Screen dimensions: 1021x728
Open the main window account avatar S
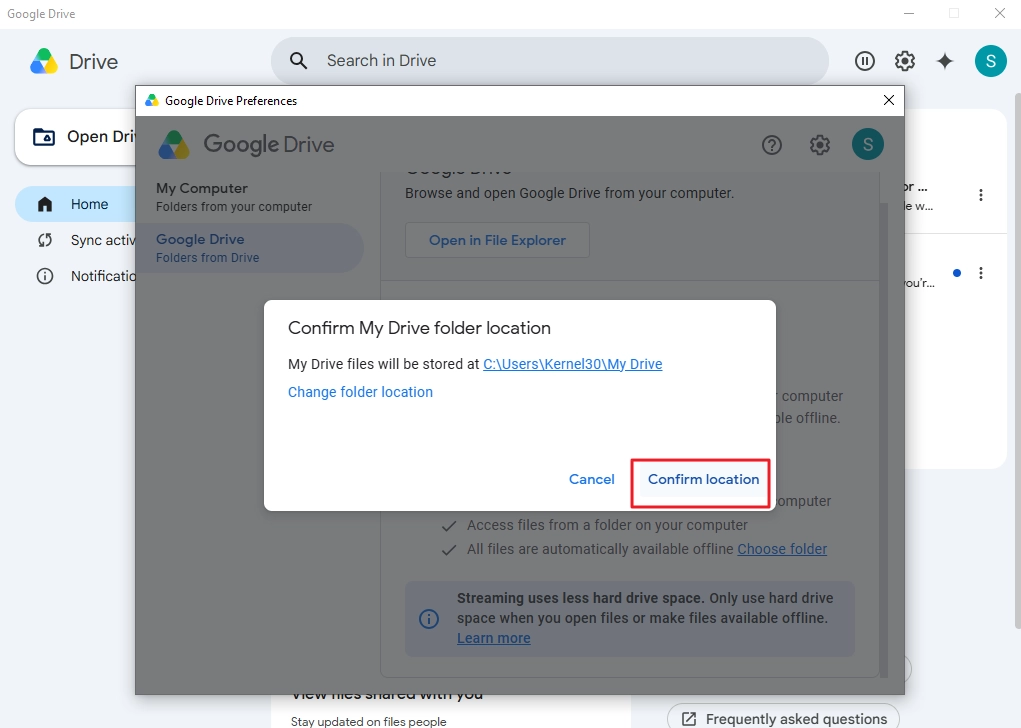[990, 61]
